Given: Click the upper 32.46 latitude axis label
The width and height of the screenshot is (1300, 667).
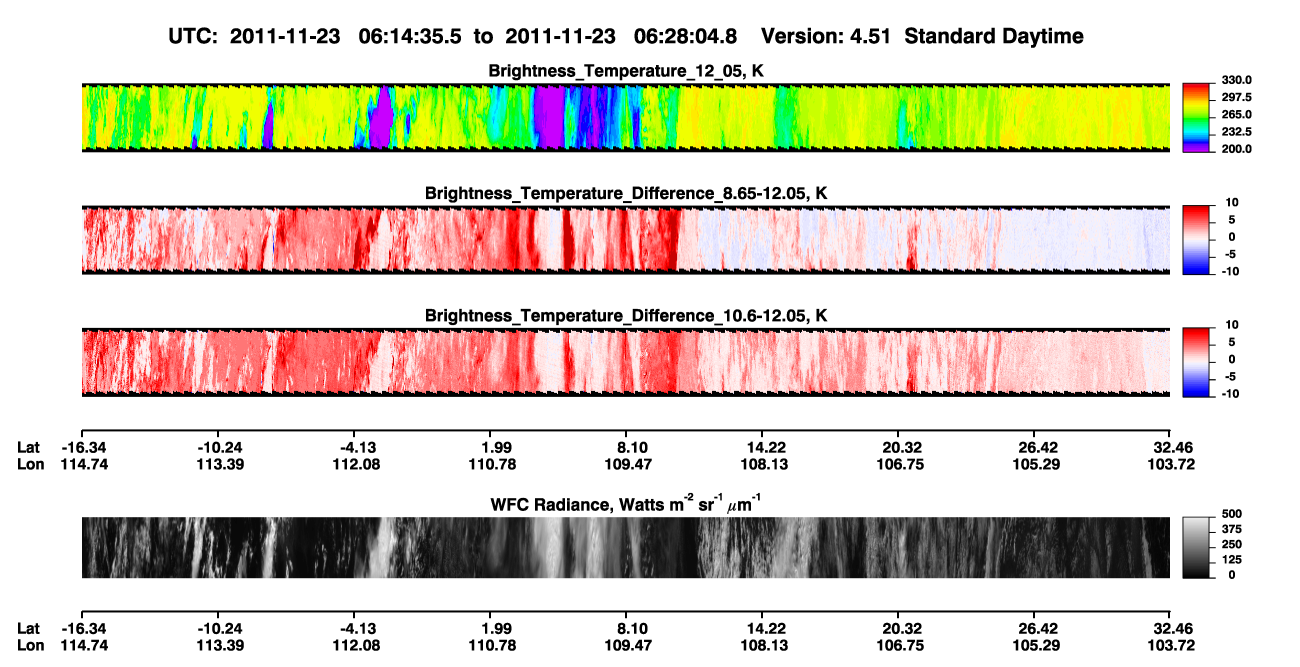Looking at the screenshot, I should [x=1172, y=447].
